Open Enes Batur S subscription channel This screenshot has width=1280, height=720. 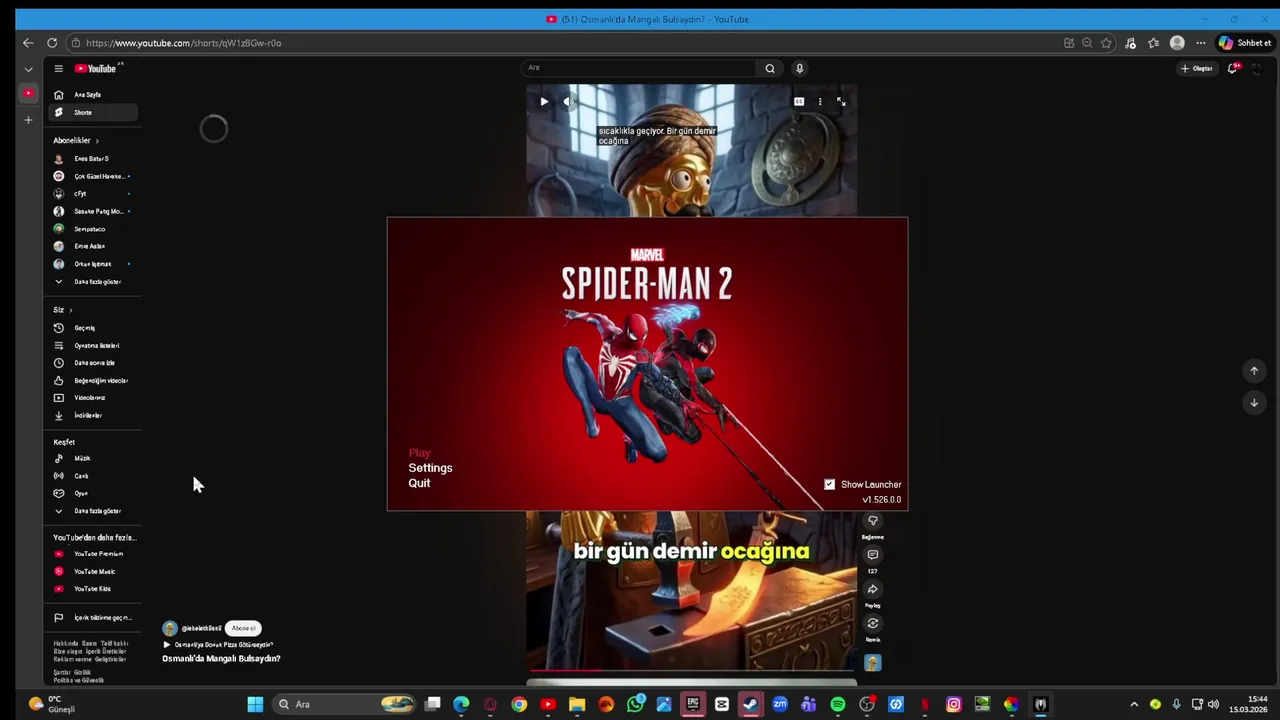tap(91, 158)
